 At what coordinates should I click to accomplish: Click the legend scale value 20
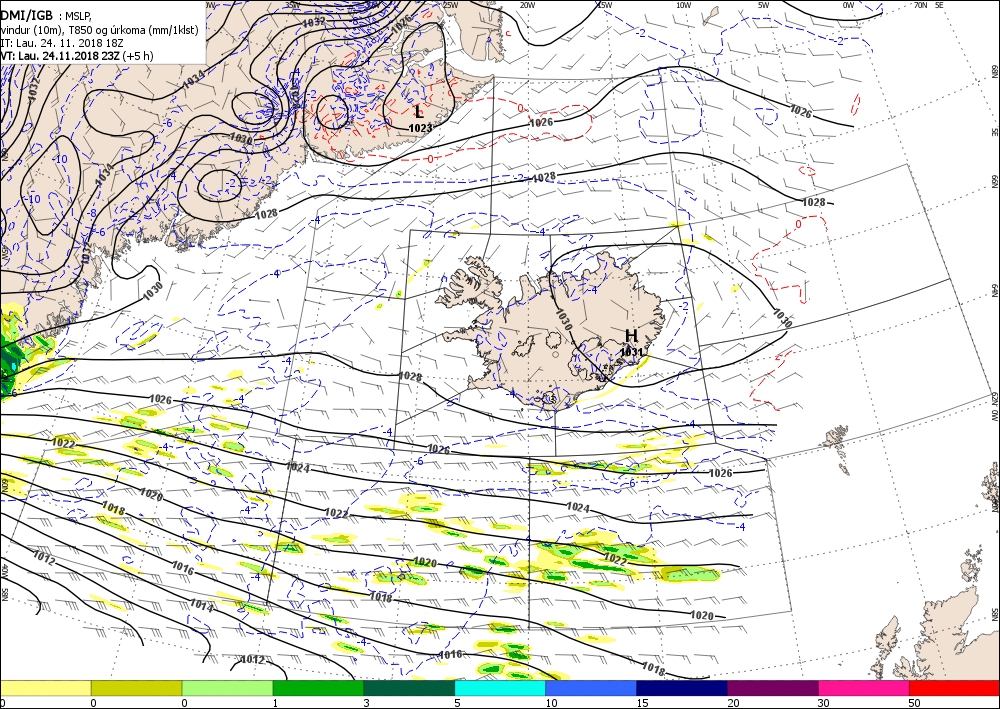(x=733, y=703)
